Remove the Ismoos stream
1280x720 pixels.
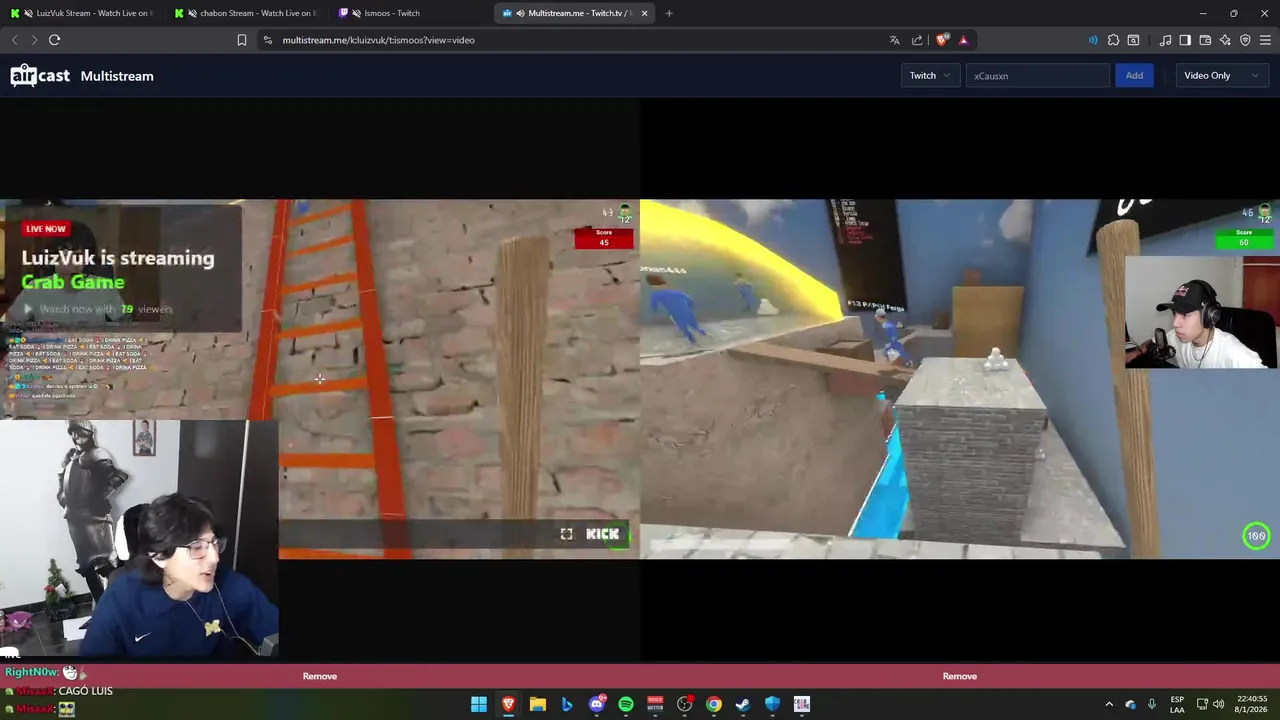click(960, 676)
